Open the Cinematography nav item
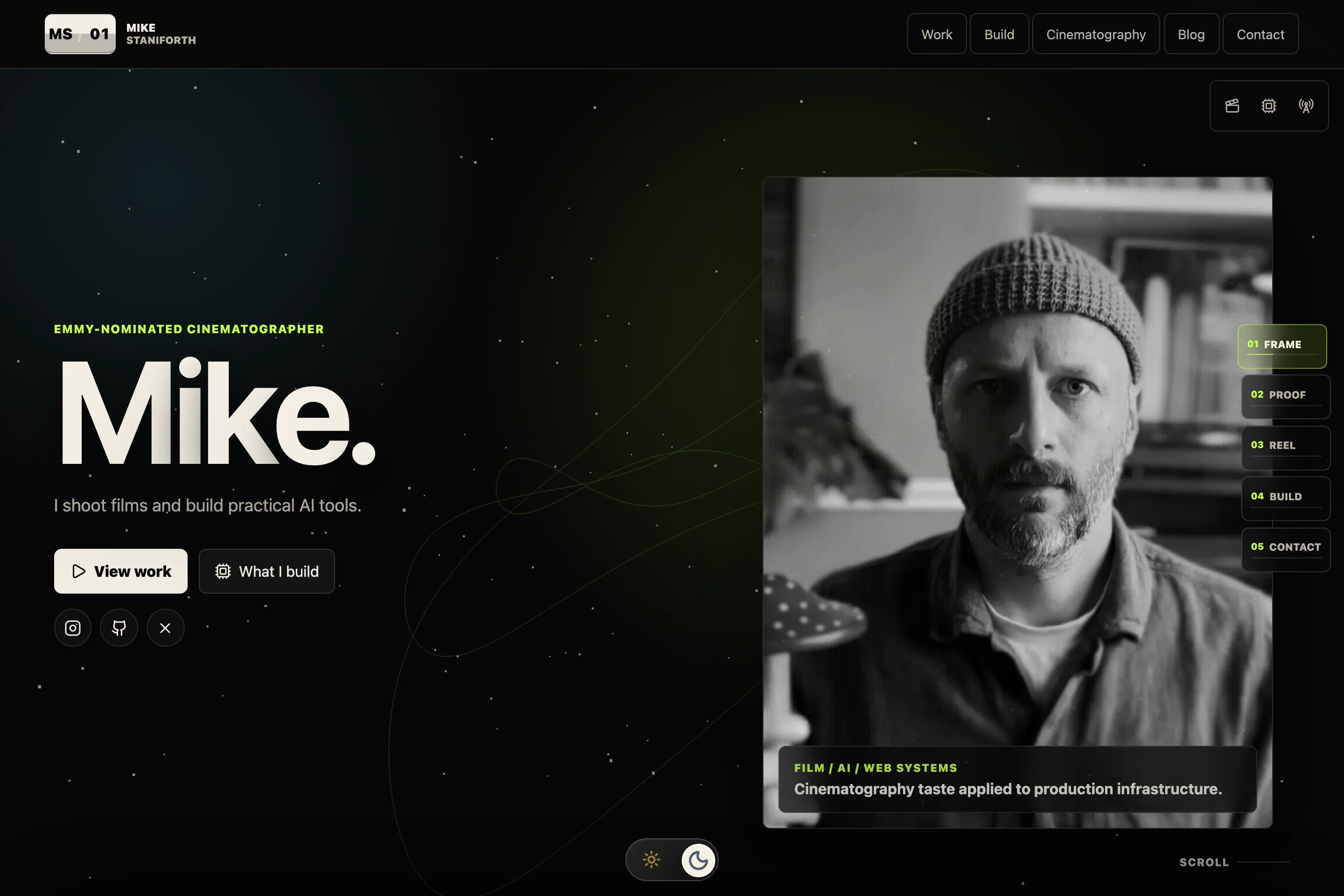Image resolution: width=1344 pixels, height=896 pixels. click(1095, 34)
